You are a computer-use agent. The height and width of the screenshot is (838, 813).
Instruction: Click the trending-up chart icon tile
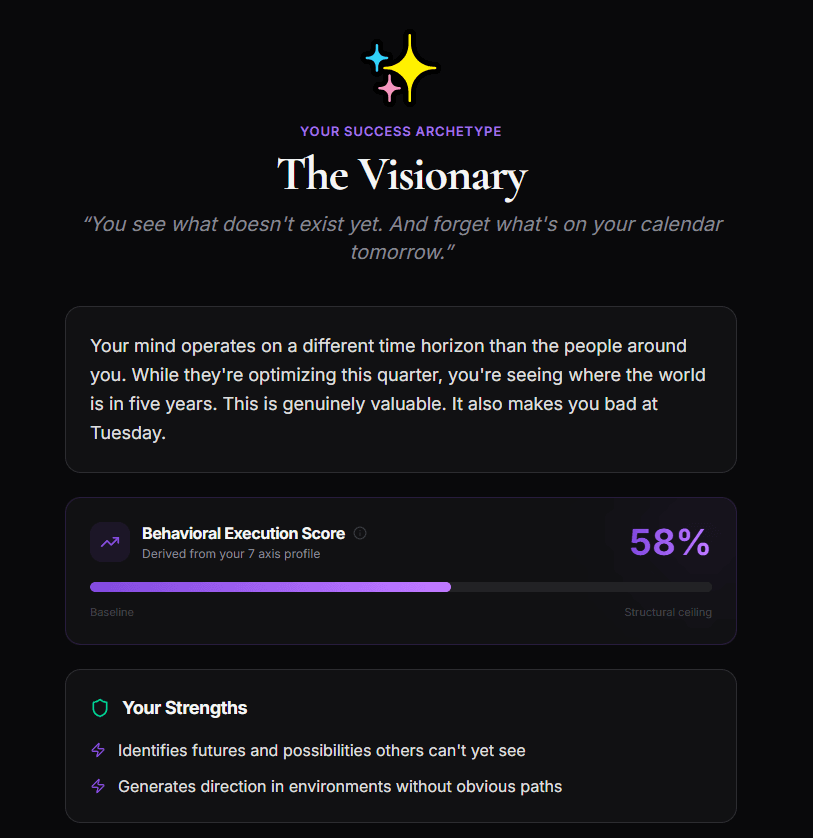coord(110,542)
